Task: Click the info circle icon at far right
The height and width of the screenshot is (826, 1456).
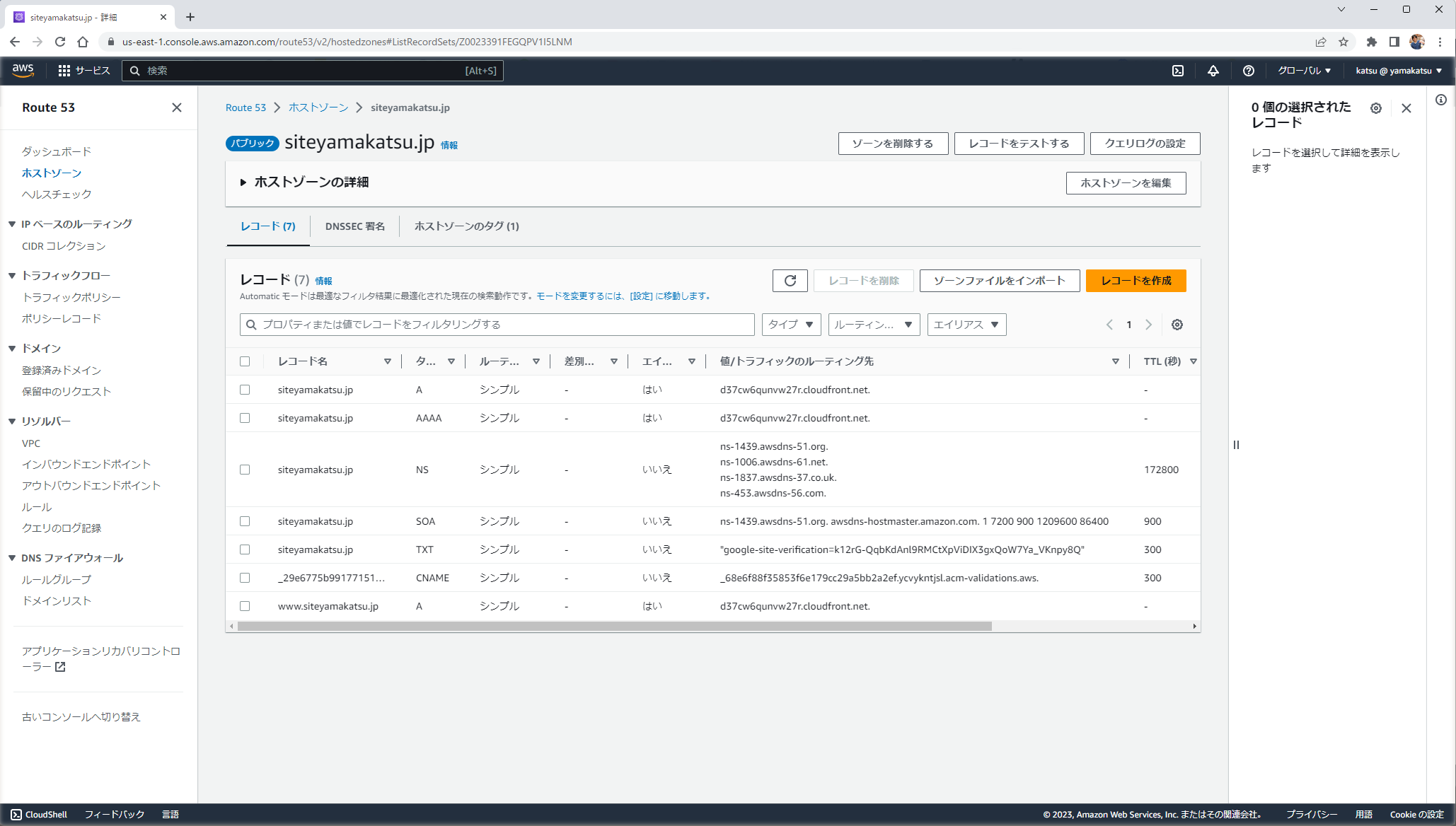Action: pos(1441,100)
